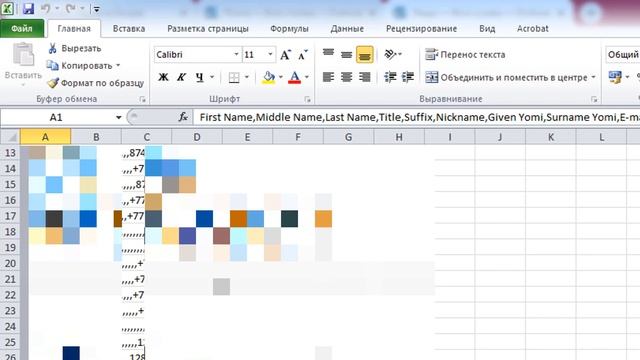Toggle bottom vertical alignment (highlighted)
The image size is (640, 360).
pos(364,54)
